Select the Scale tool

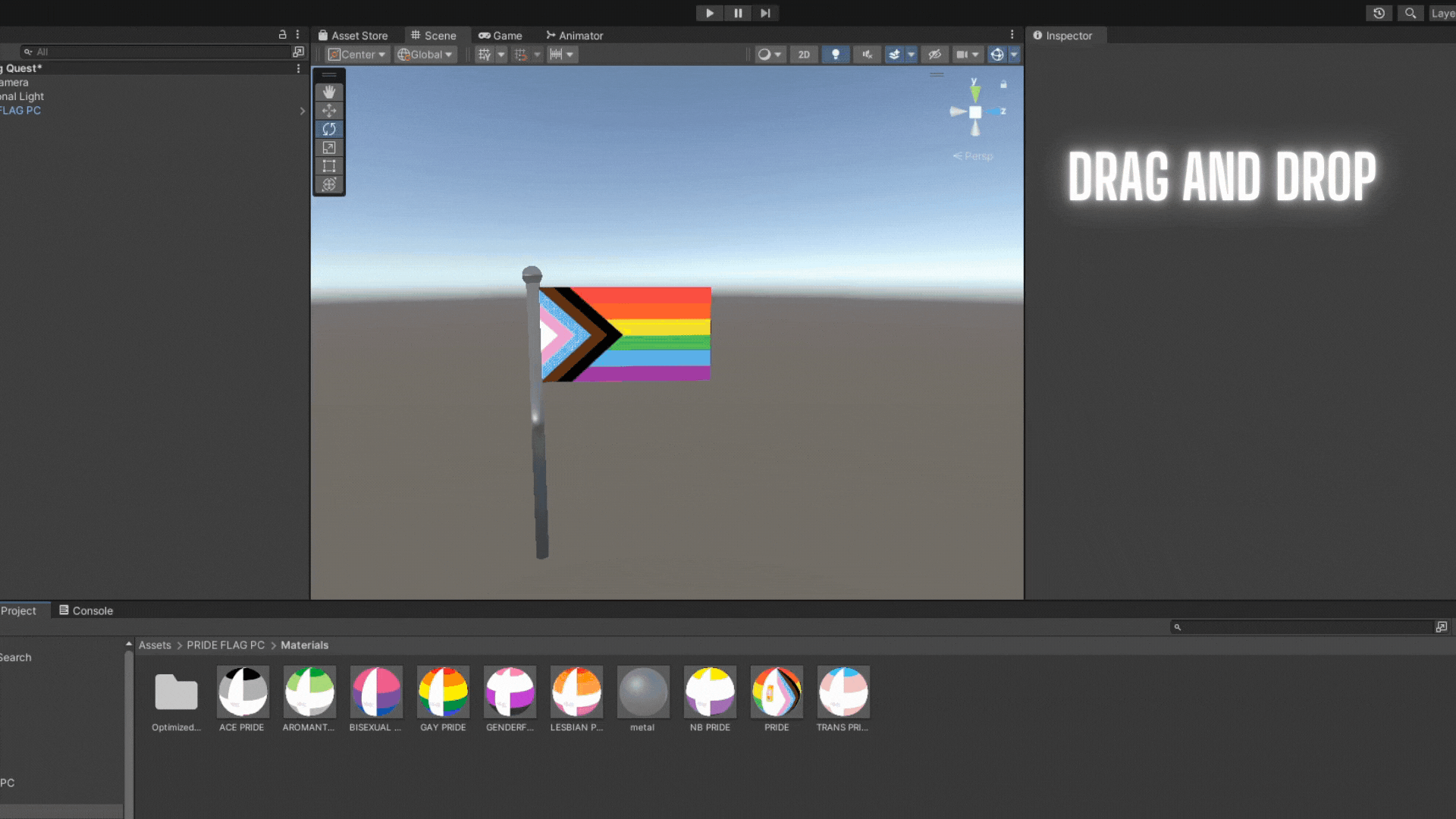click(329, 148)
